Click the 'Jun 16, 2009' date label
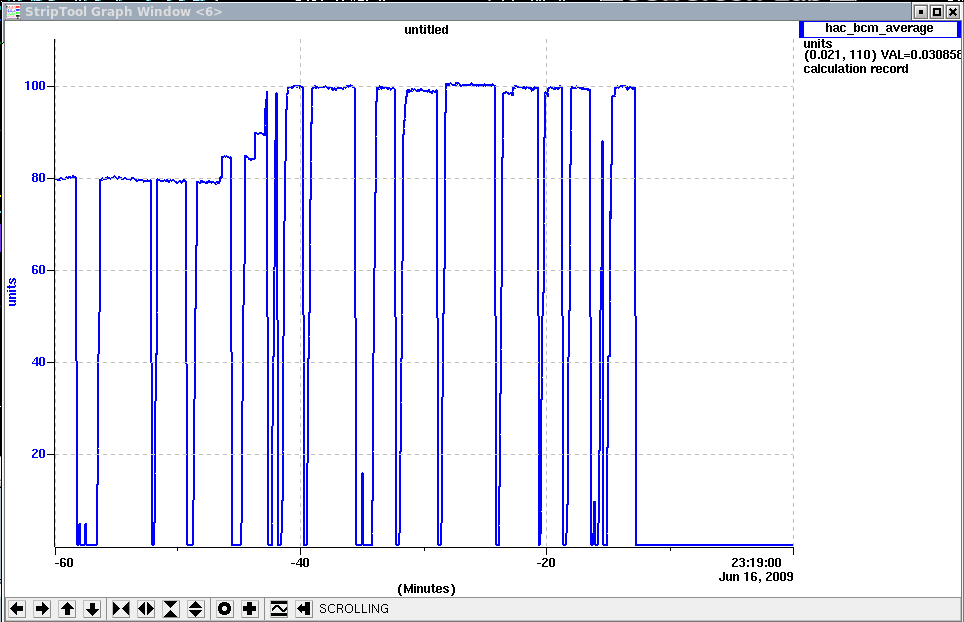The image size is (964, 622). (756, 577)
